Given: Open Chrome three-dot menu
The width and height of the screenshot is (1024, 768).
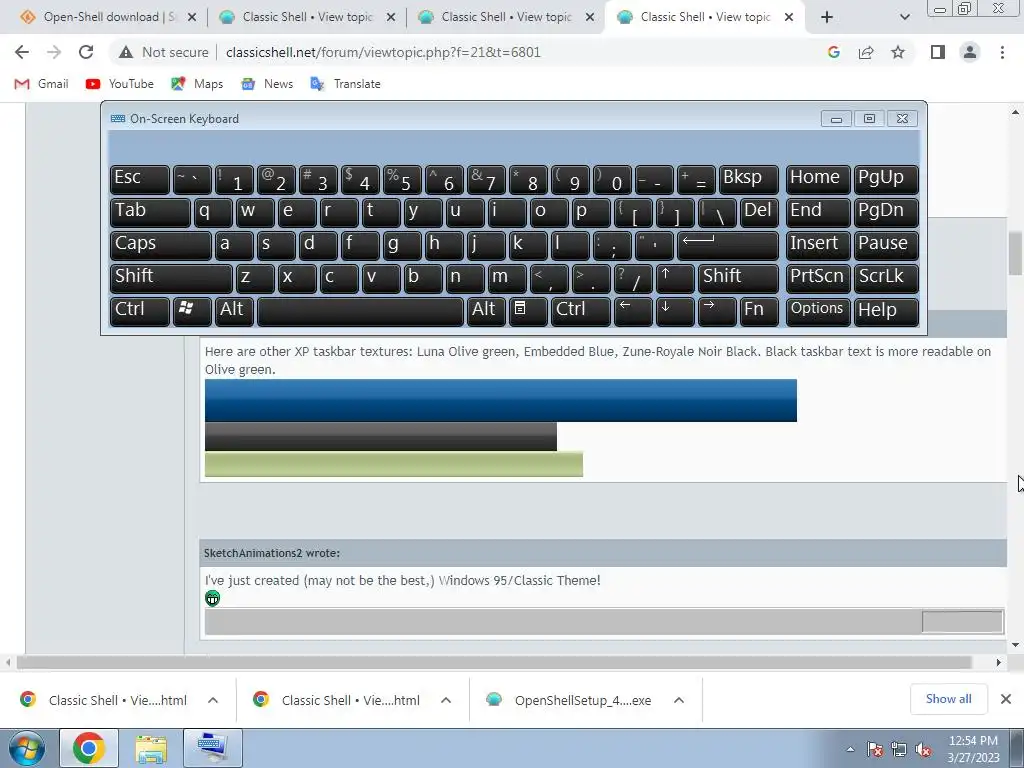Looking at the screenshot, I should (1002, 52).
